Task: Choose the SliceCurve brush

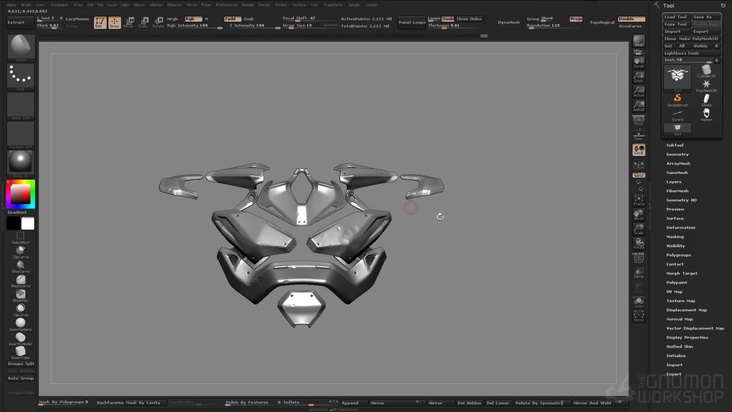Action: pyautogui.click(x=21, y=266)
